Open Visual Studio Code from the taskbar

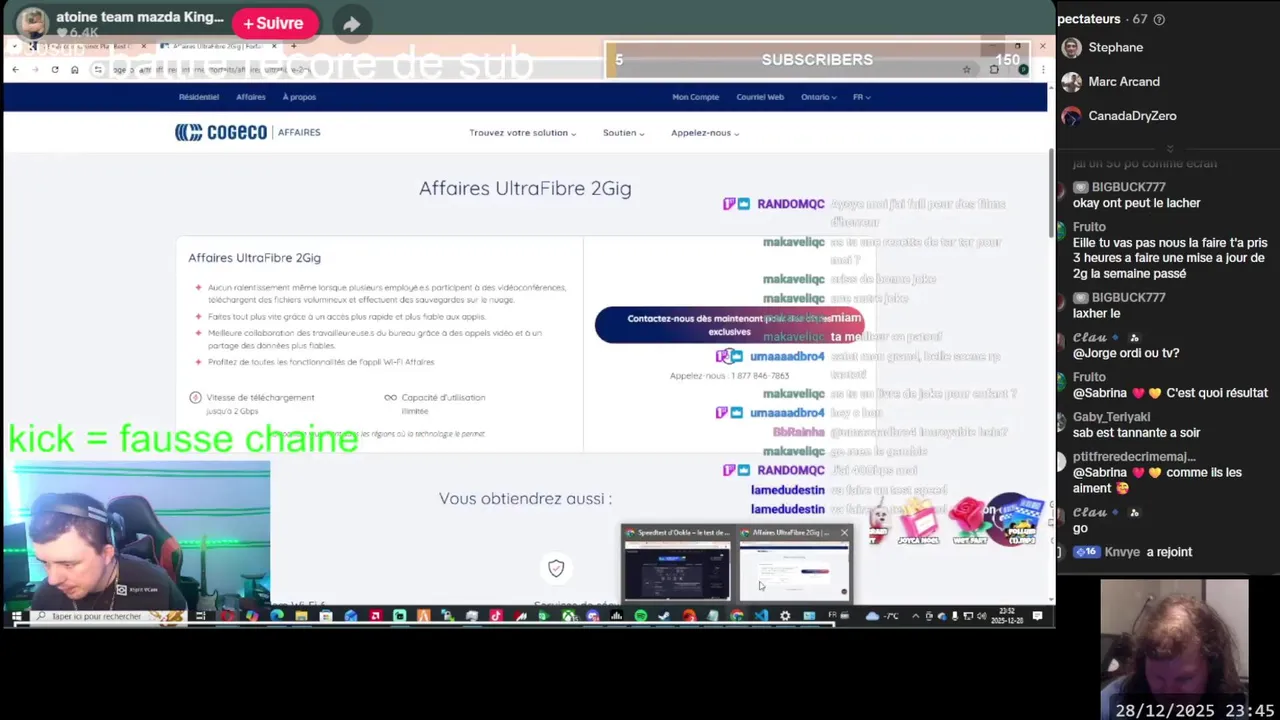pos(762,616)
